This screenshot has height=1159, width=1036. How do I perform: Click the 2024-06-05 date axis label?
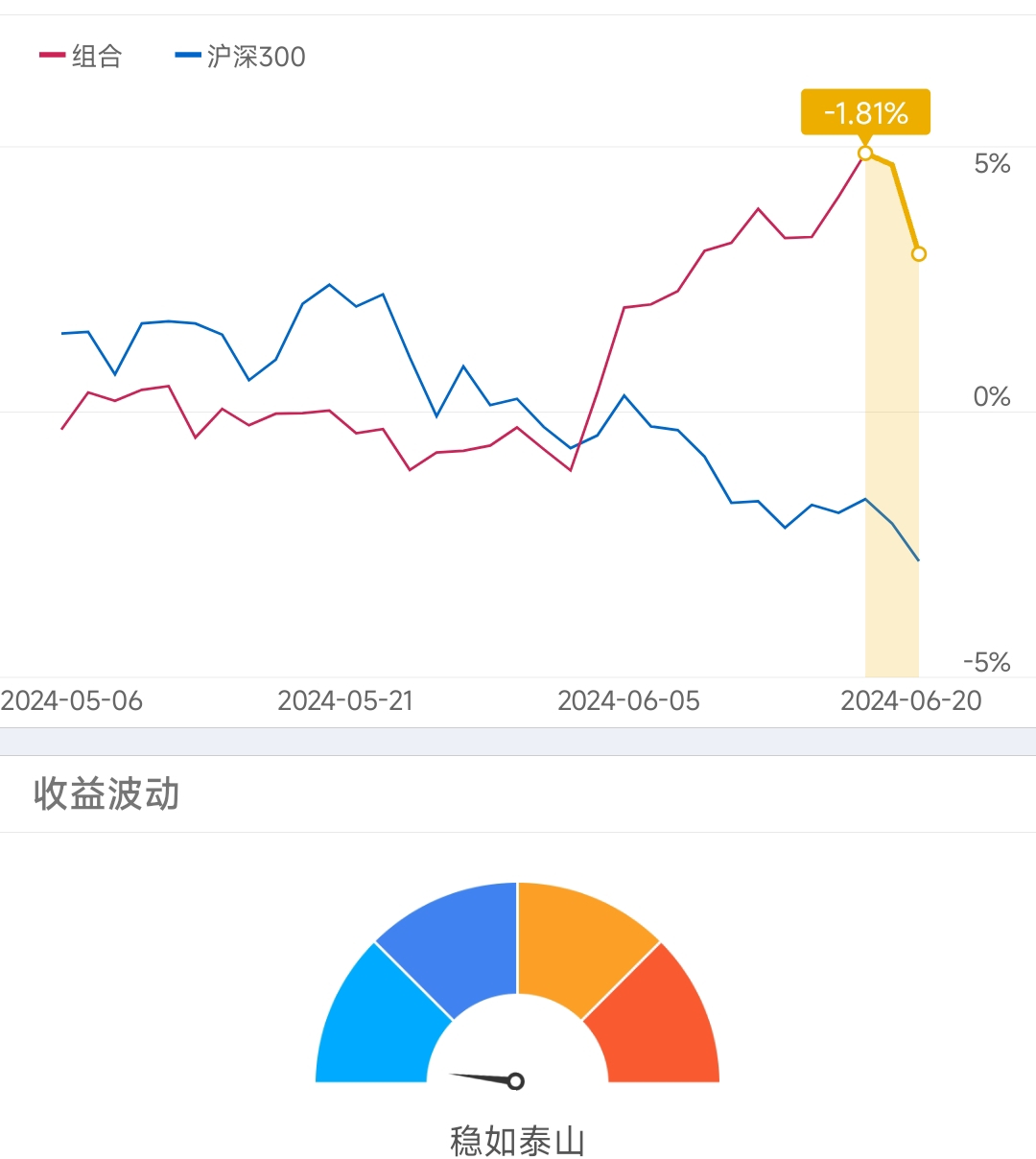point(628,701)
